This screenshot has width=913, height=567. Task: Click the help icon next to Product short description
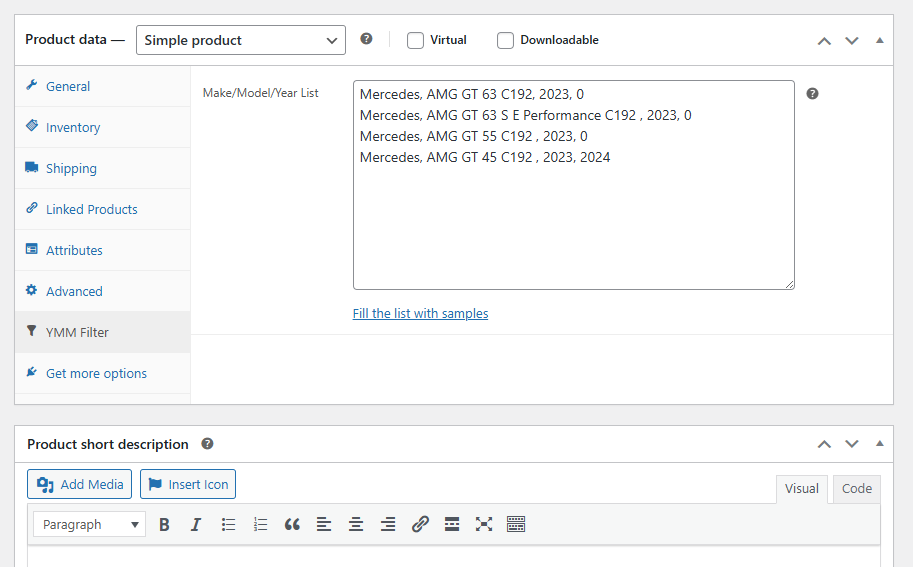(207, 444)
